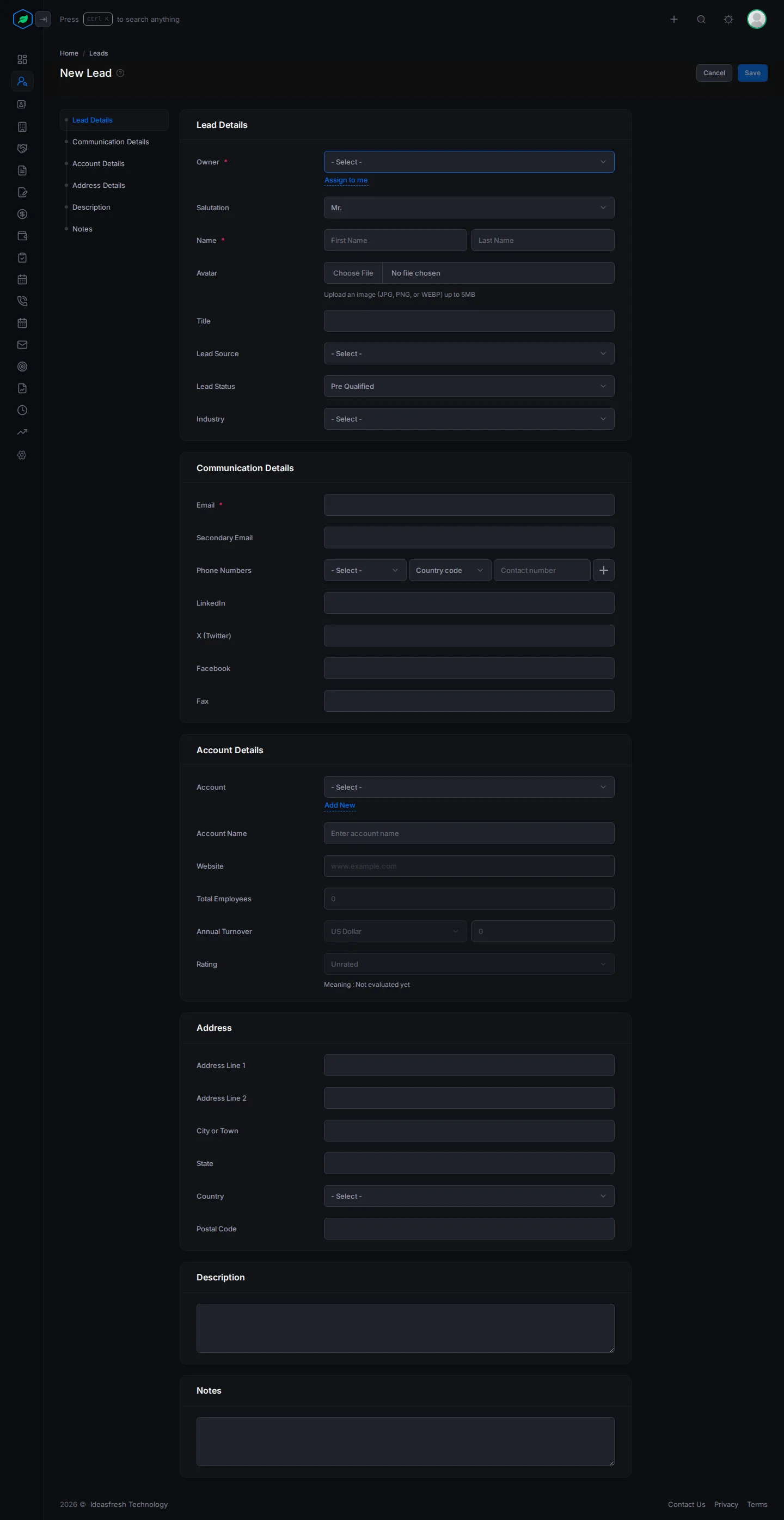Click the Save button

(x=752, y=73)
